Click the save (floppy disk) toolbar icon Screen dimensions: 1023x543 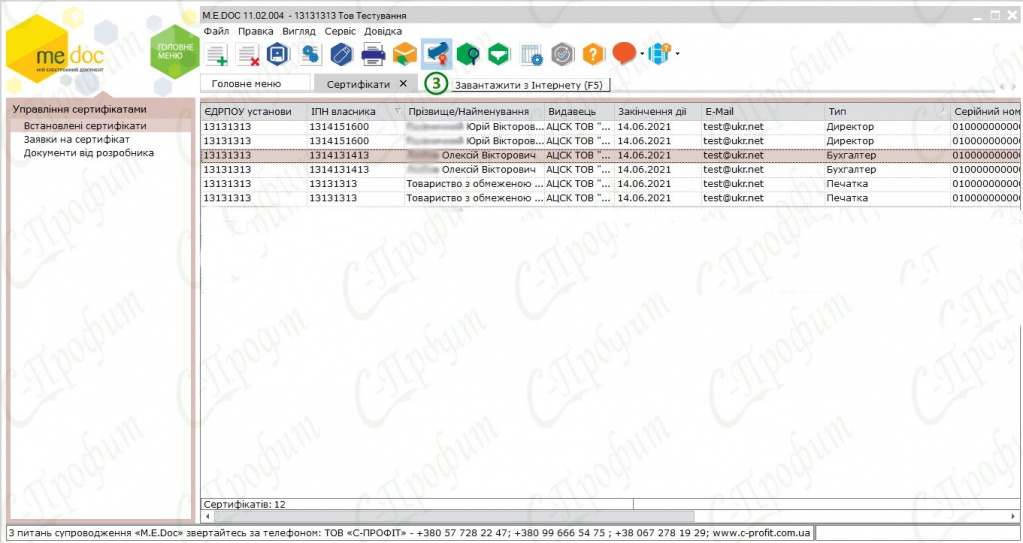(x=279, y=54)
